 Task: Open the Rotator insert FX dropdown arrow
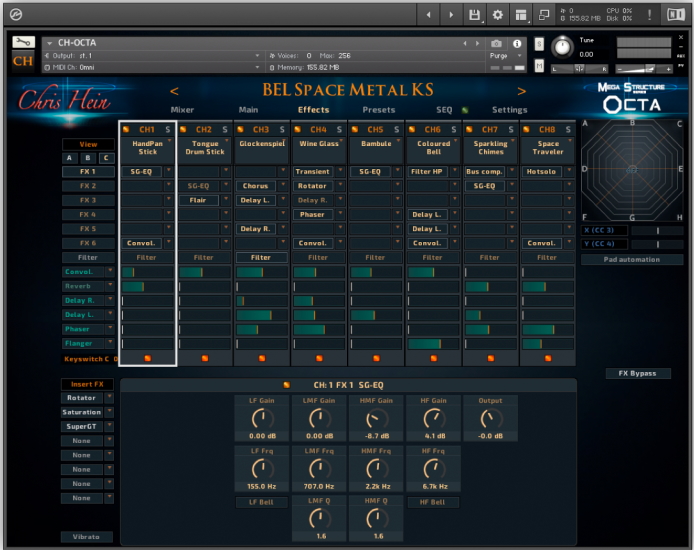click(109, 398)
